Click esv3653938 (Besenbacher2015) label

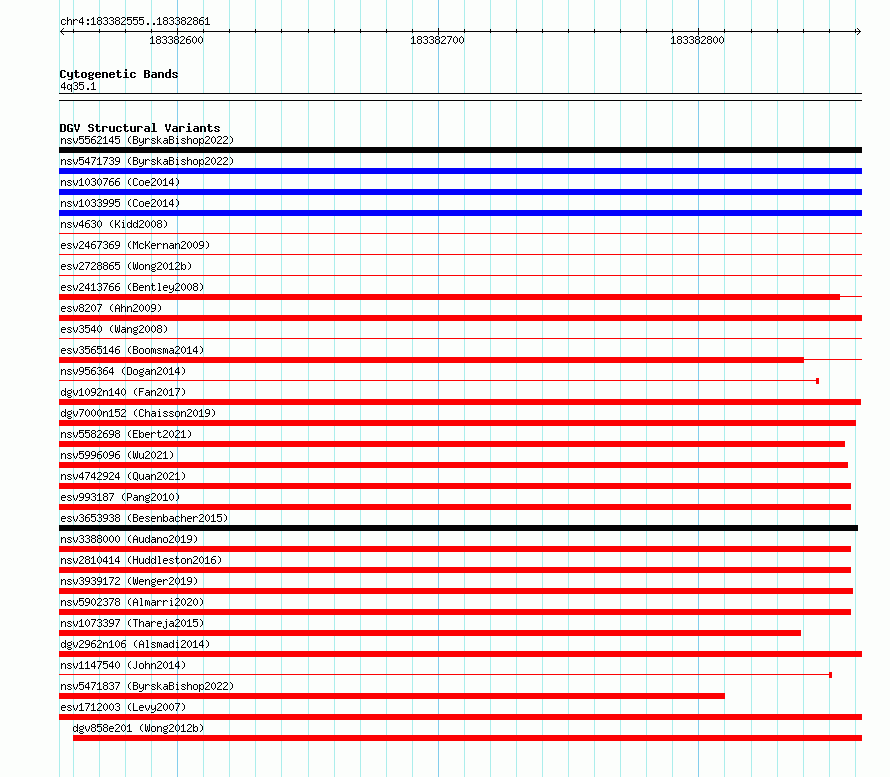click(x=144, y=518)
